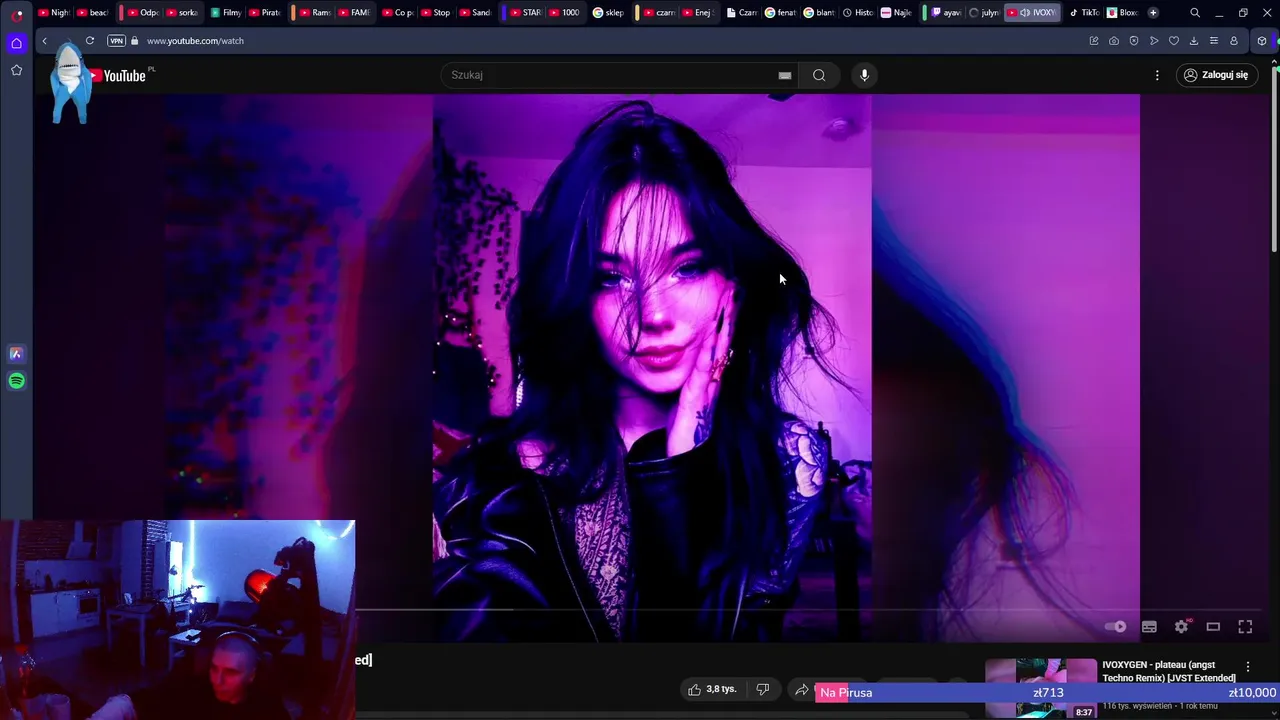Viewport: 1280px width, 720px height.
Task: Open Aria AI in the sidebar
Action: (x=16, y=354)
